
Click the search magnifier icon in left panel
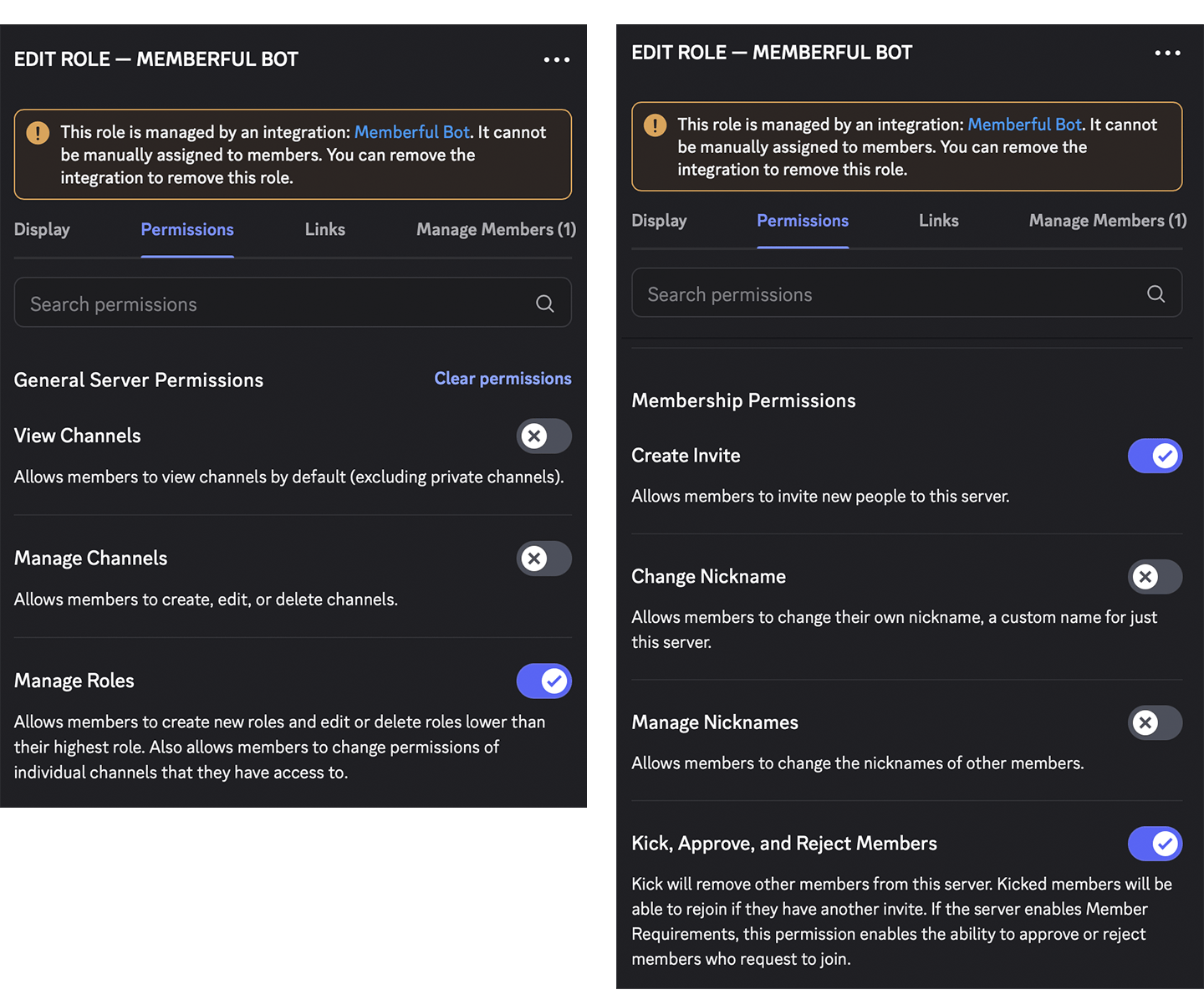point(545,304)
